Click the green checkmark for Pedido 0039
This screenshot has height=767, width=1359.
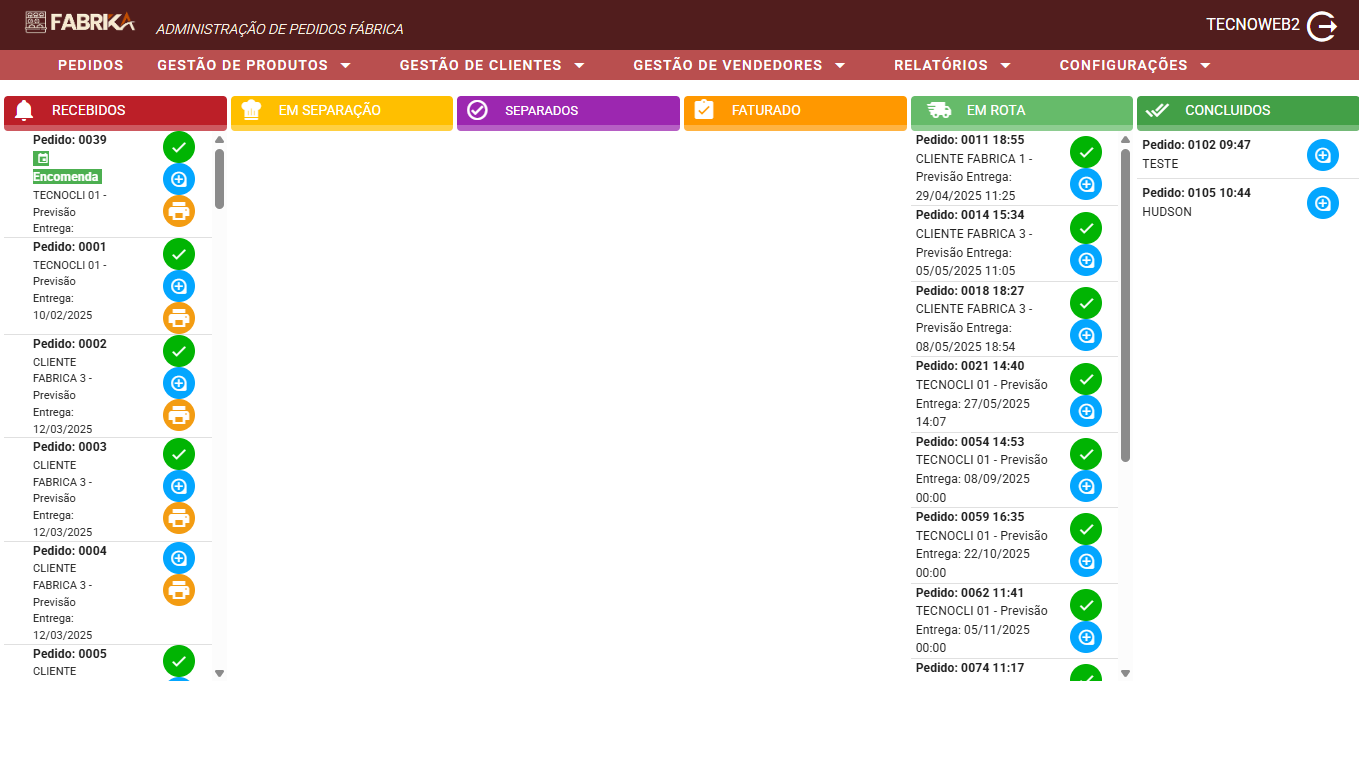(x=179, y=147)
